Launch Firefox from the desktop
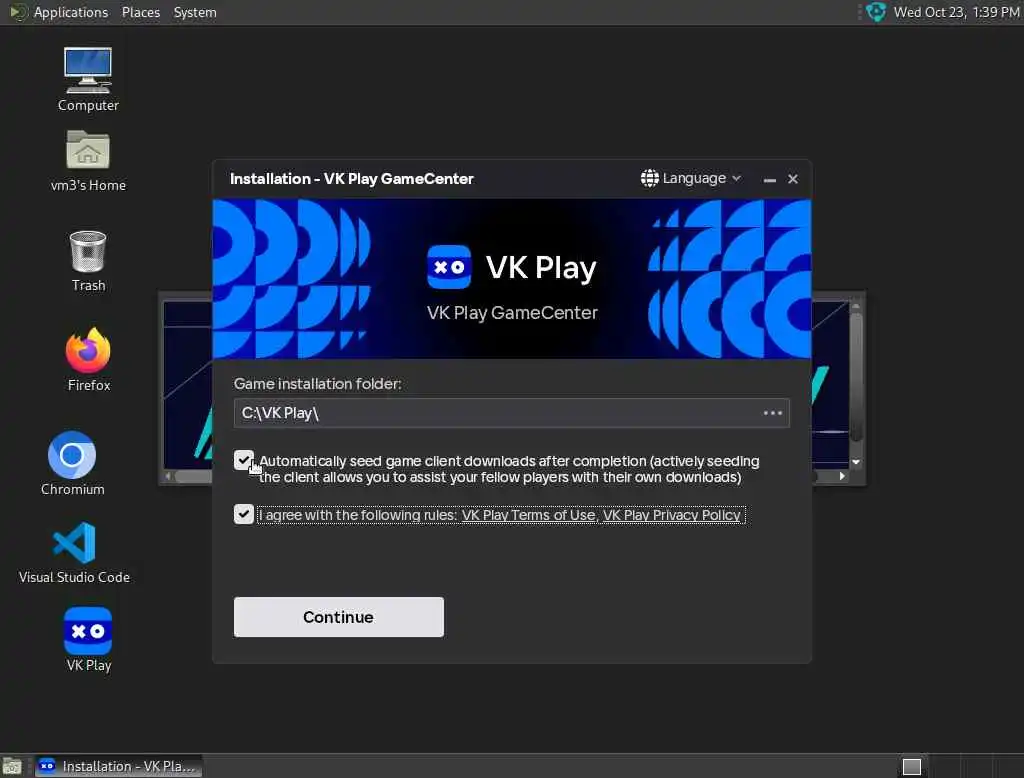Screen dimensions: 1024x778 pyautogui.click(x=88, y=359)
